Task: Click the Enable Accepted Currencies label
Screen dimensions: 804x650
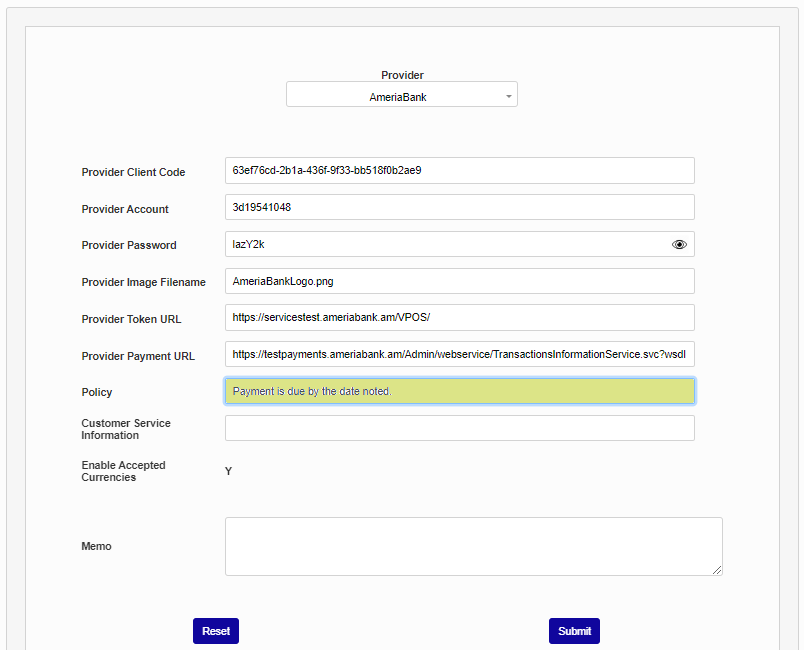Action: click(x=123, y=471)
